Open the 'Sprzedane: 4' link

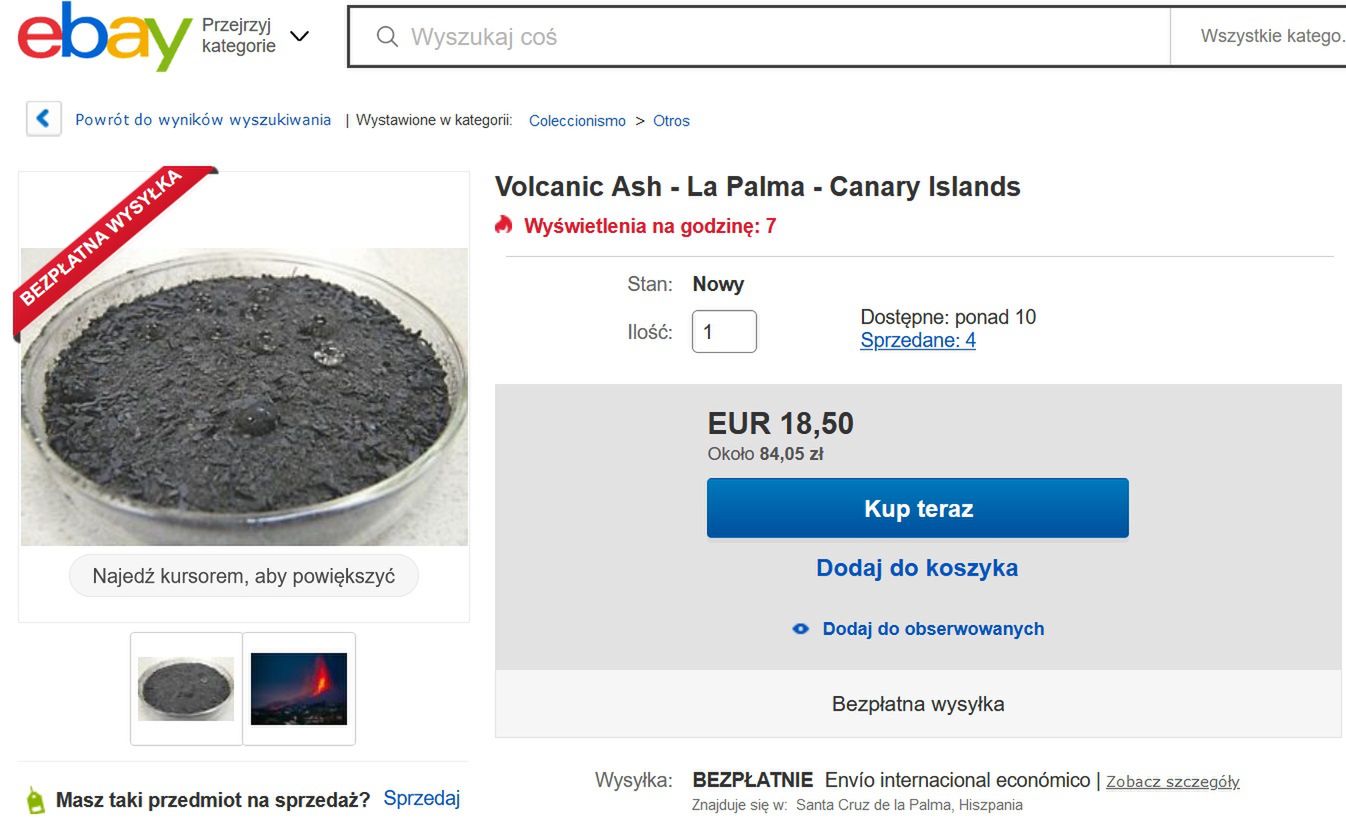pos(917,340)
